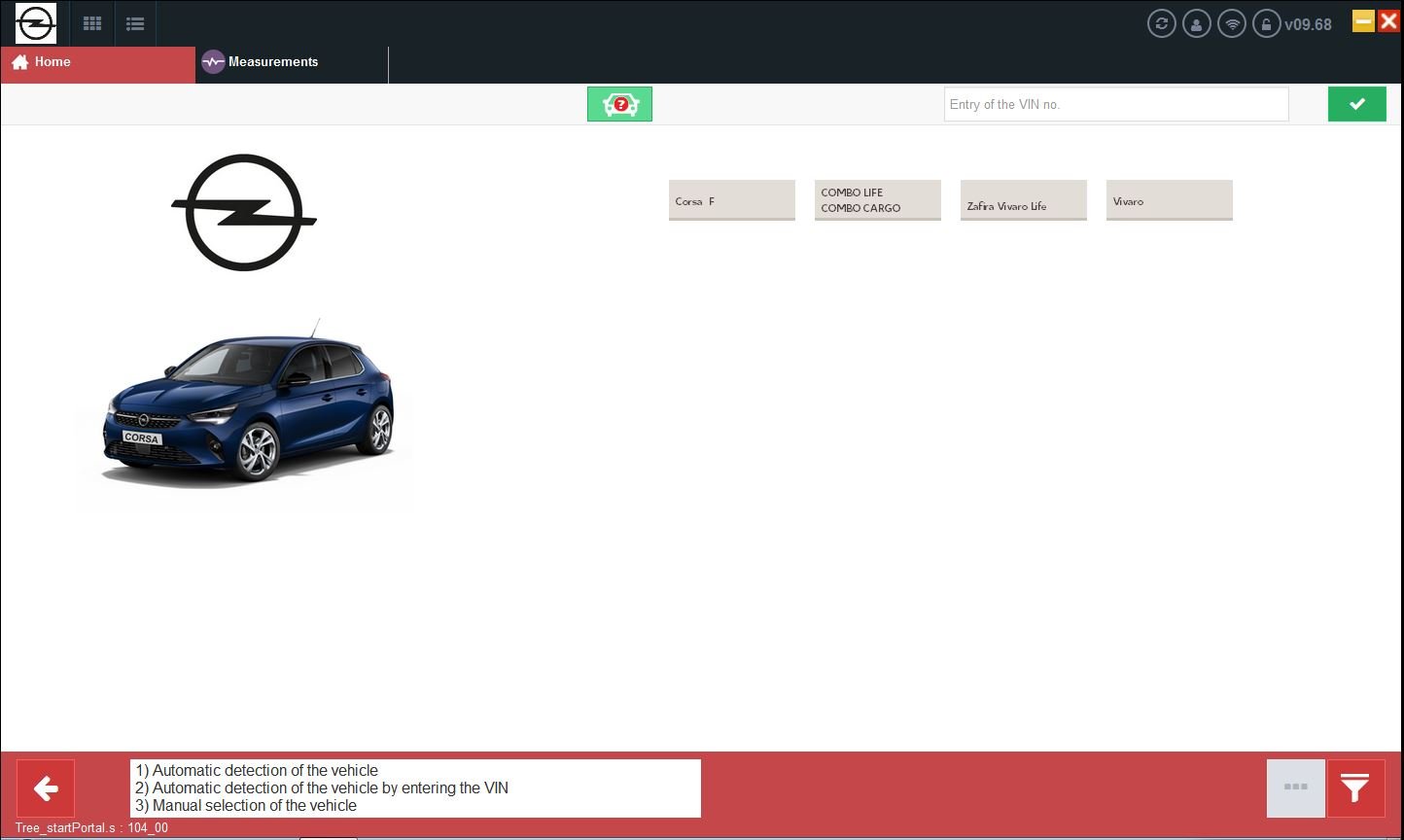Select the COMBO LIFE COMBO CARGO model

click(877, 200)
